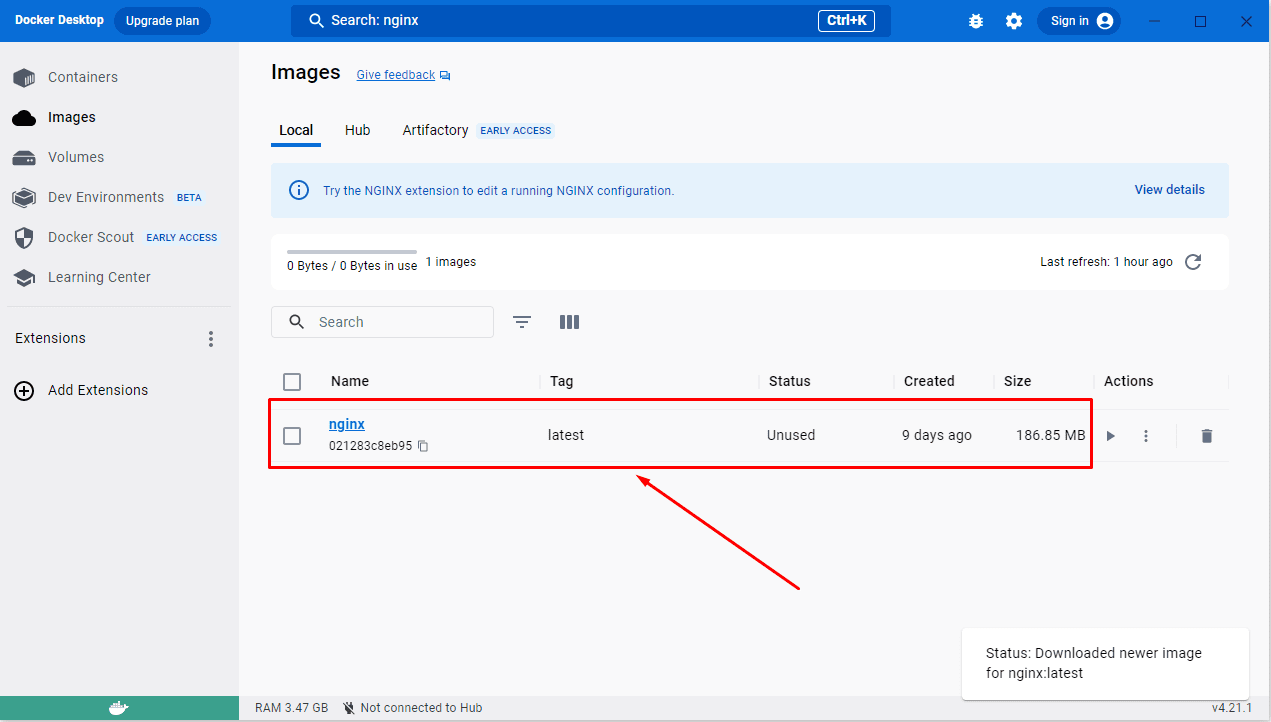The image size is (1271, 722).
Task: Open the troubleshoot bug icon
Action: click(x=976, y=21)
